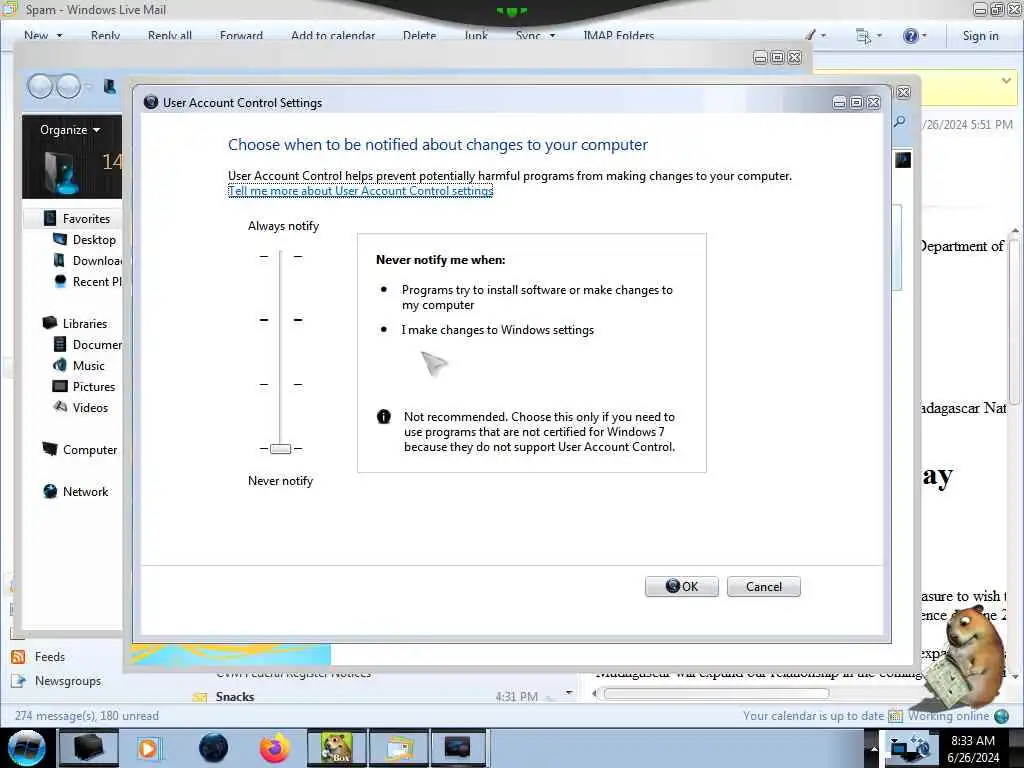The width and height of the screenshot is (1024, 768).
Task: Open the Pictures library in Explorer
Action: [x=93, y=387]
